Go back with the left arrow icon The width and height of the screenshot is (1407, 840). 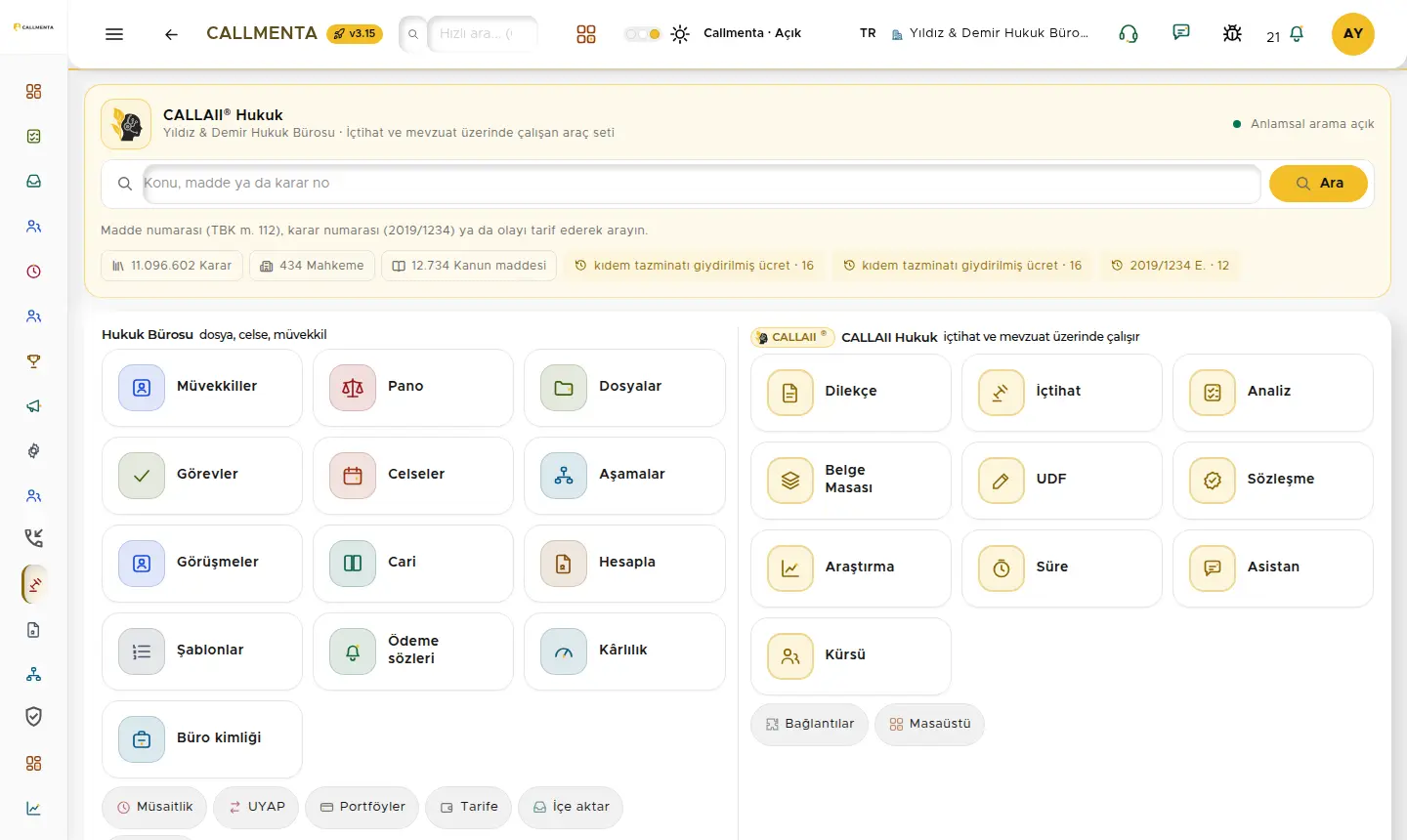[171, 34]
